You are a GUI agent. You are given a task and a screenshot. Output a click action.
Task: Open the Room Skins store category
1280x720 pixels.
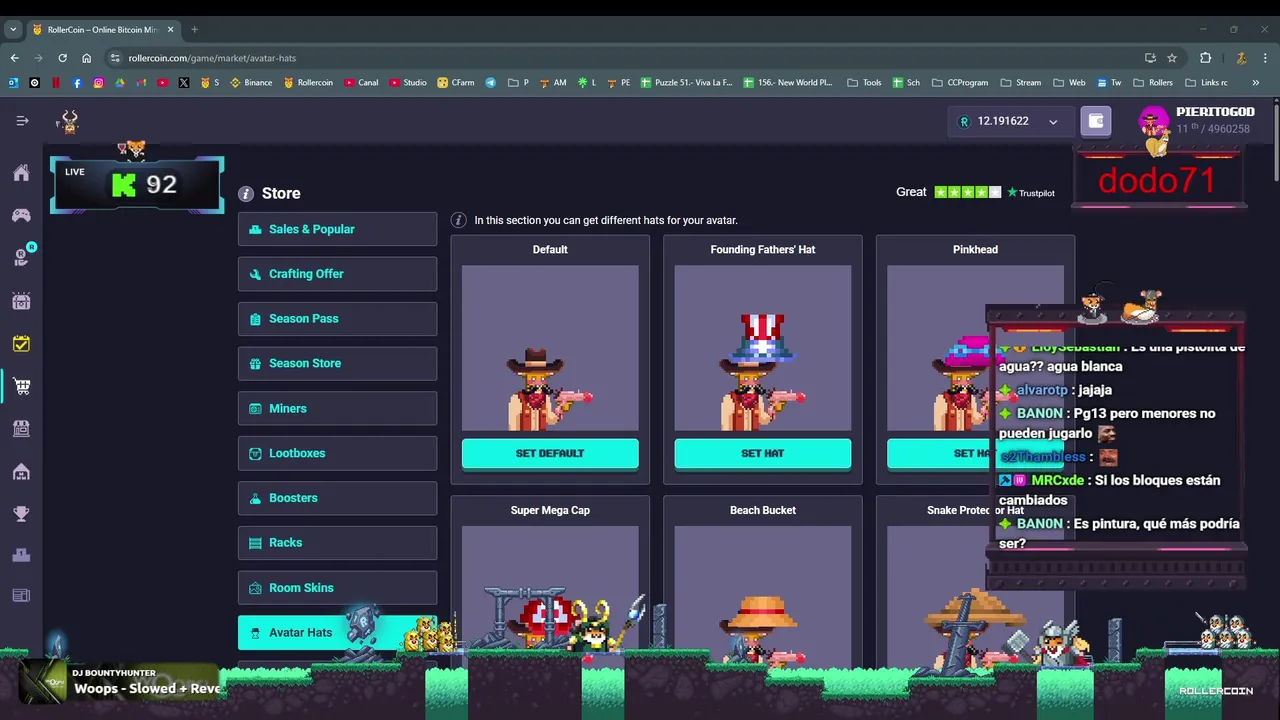pos(337,588)
